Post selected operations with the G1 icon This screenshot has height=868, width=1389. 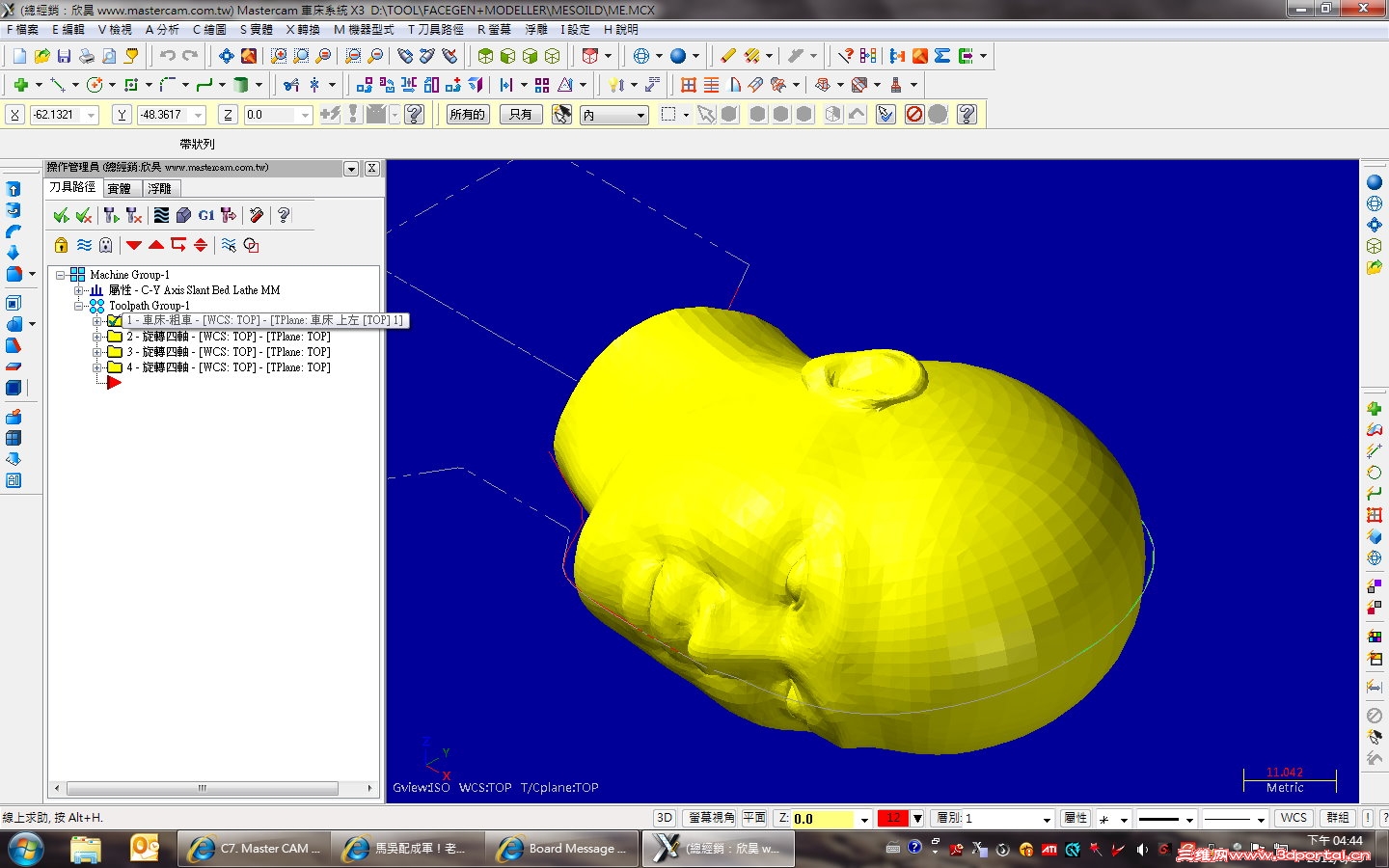pyautogui.click(x=206, y=215)
